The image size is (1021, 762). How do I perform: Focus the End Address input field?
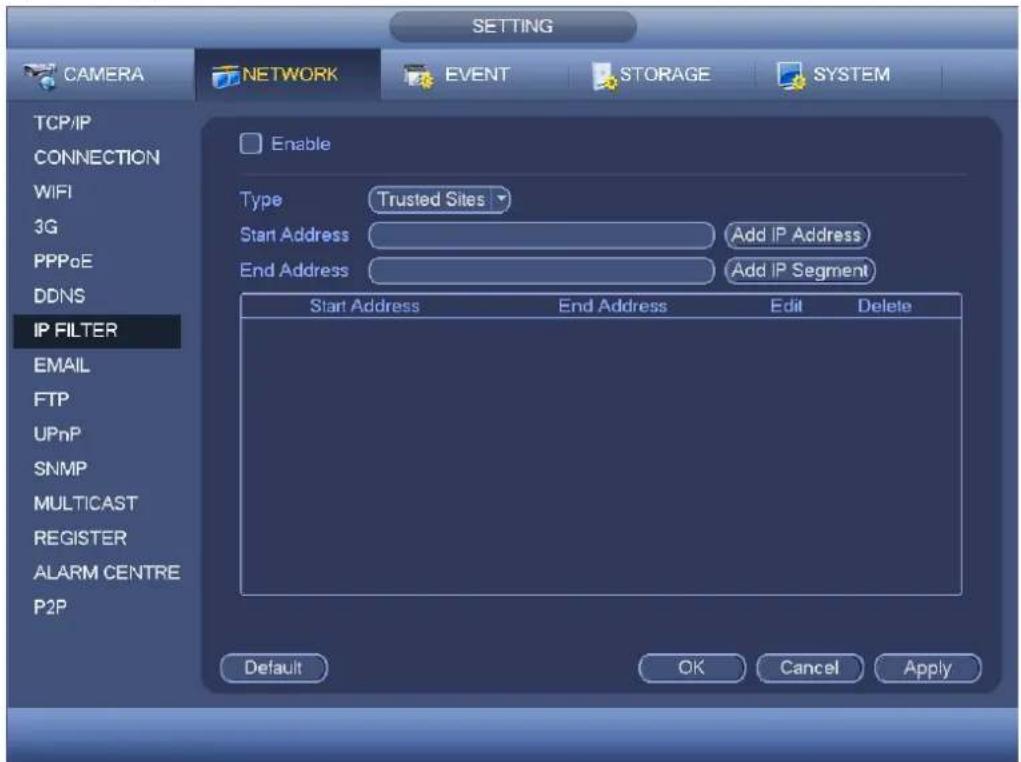(541, 270)
